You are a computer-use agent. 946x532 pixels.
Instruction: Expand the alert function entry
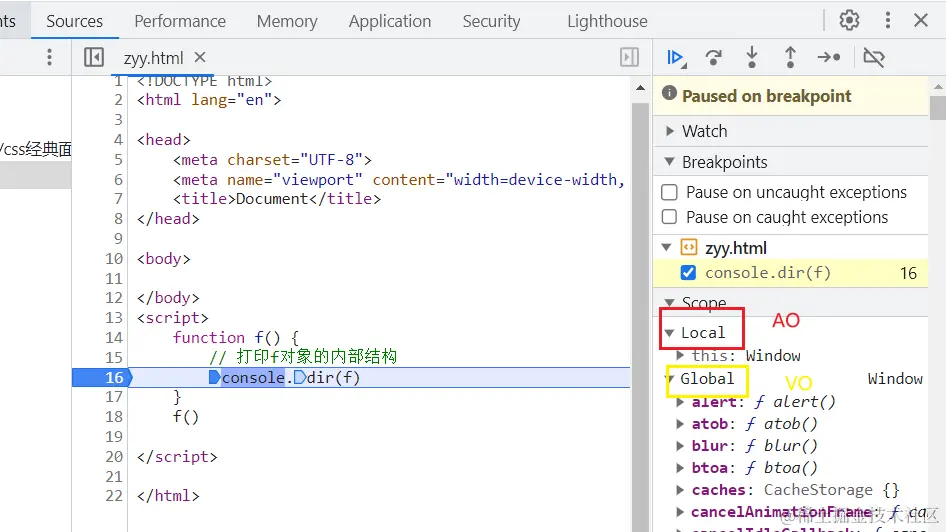pos(680,402)
